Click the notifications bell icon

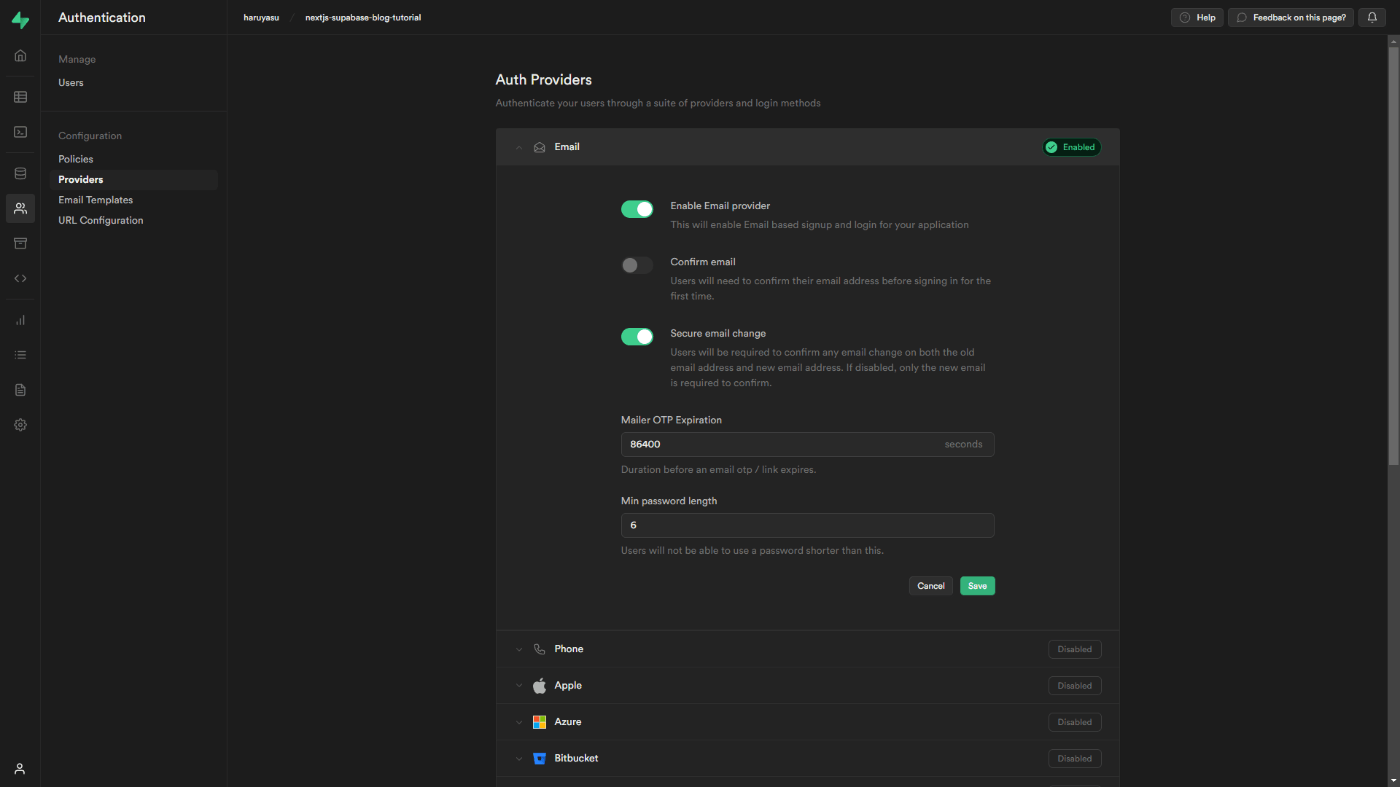[x=1372, y=17]
